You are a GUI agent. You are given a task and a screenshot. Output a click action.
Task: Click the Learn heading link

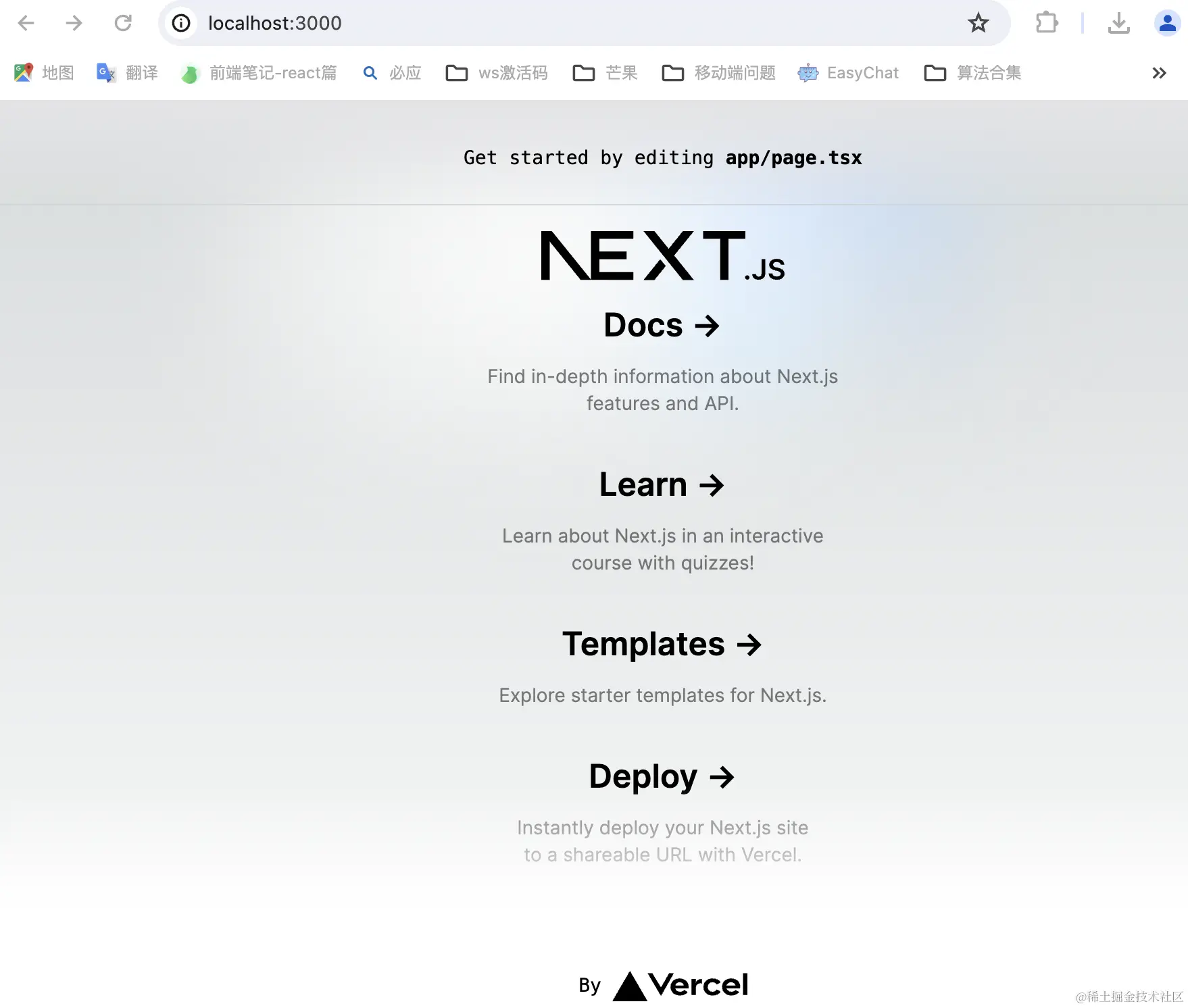[x=662, y=484]
